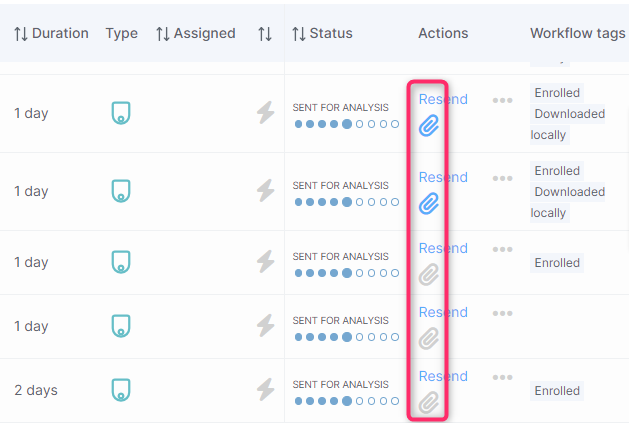Viewport: 629px width, 423px height.
Task: Click Resend link in the first row
Action: tap(443, 99)
